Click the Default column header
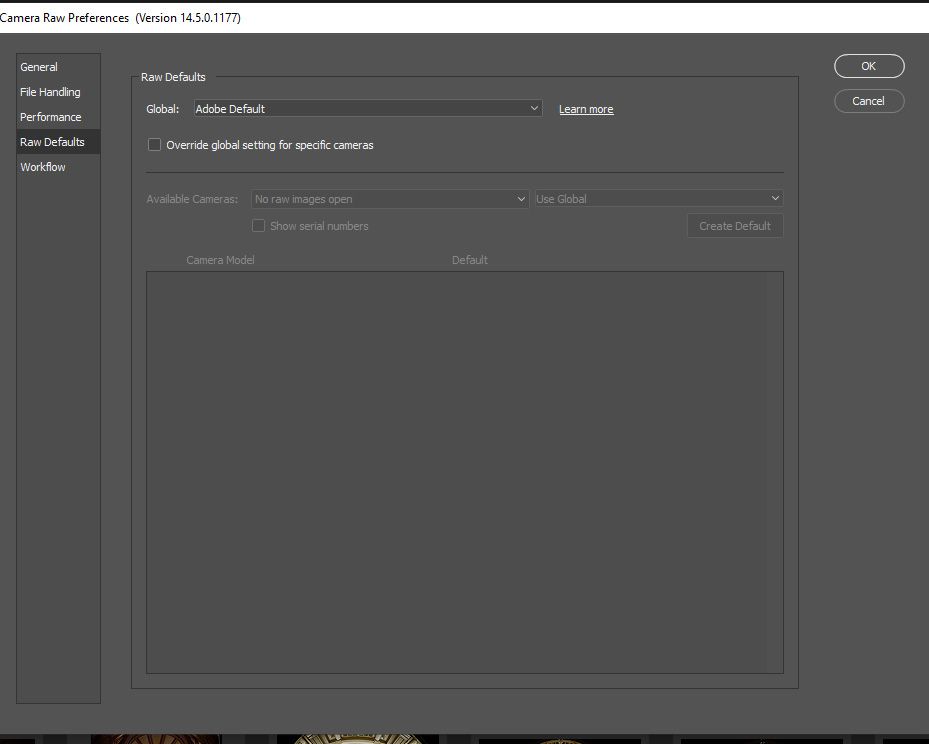The height and width of the screenshot is (744, 929). [x=469, y=260]
